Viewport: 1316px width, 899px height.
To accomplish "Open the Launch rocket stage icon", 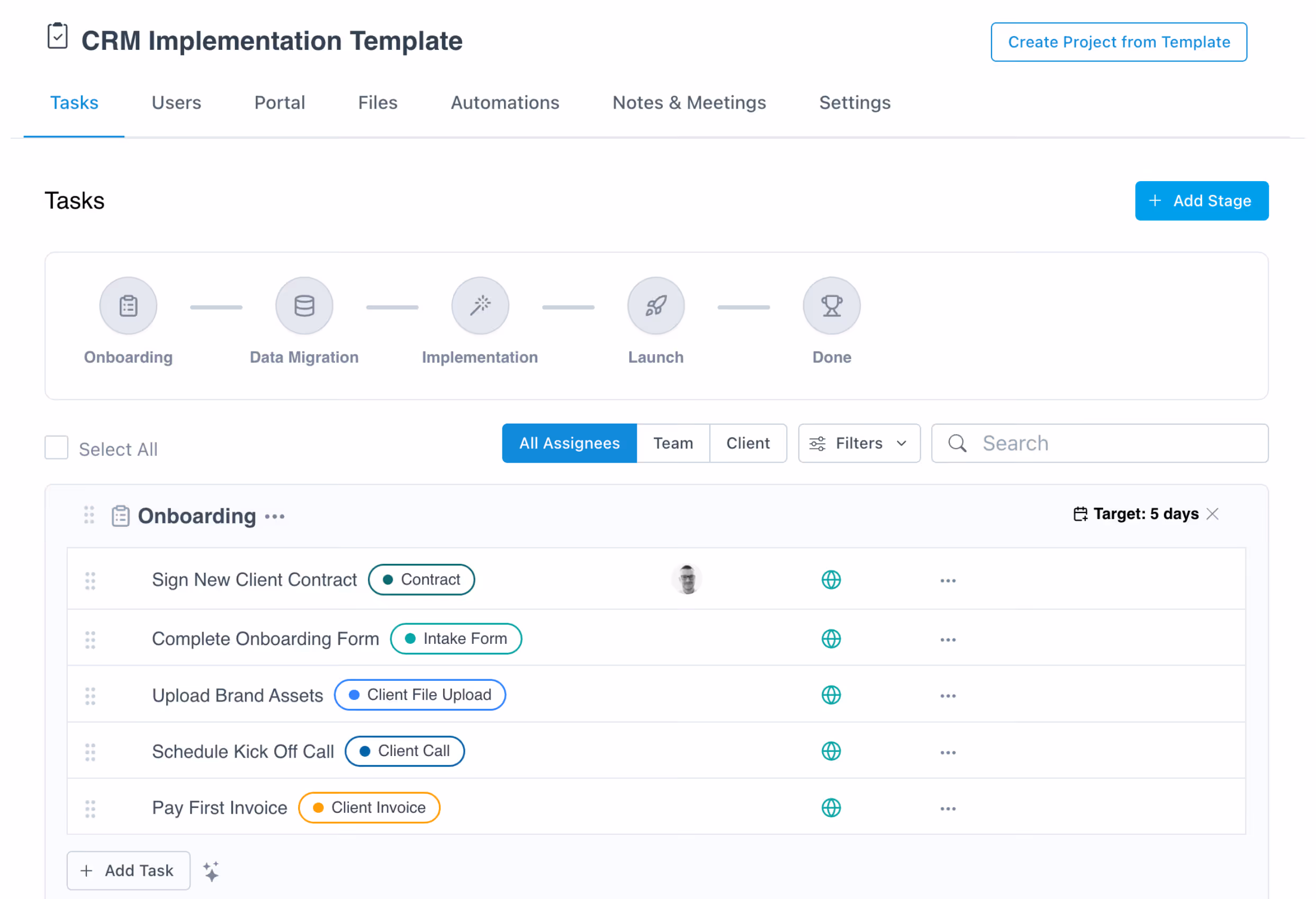I will [656, 306].
